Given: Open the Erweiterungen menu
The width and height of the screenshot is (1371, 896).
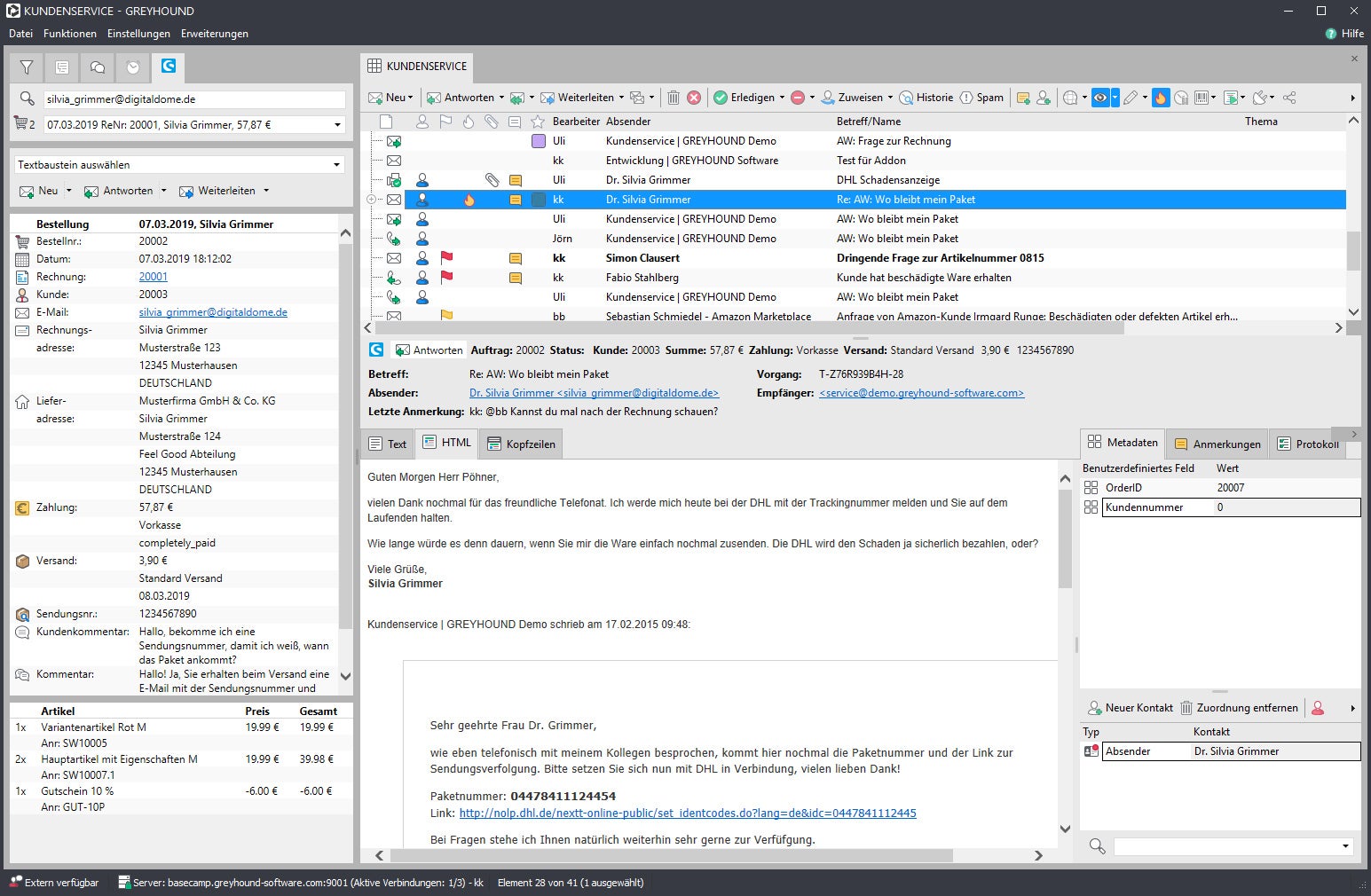Looking at the screenshot, I should [x=215, y=34].
